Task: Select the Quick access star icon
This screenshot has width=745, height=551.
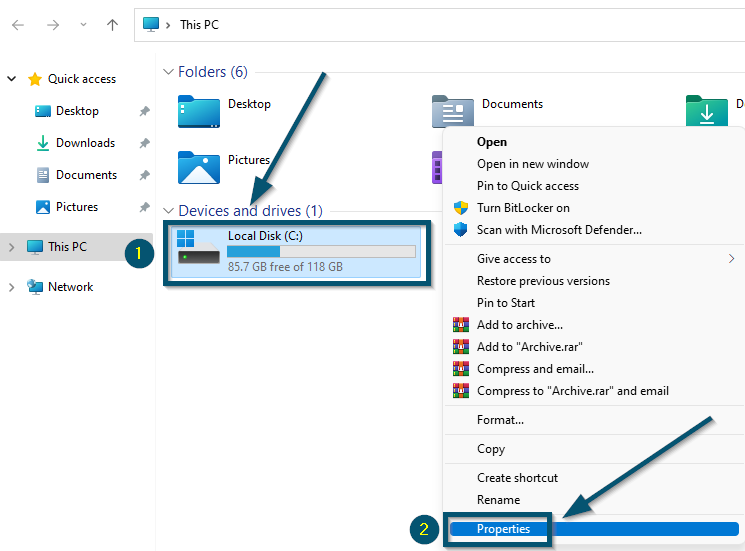Action: (35, 79)
